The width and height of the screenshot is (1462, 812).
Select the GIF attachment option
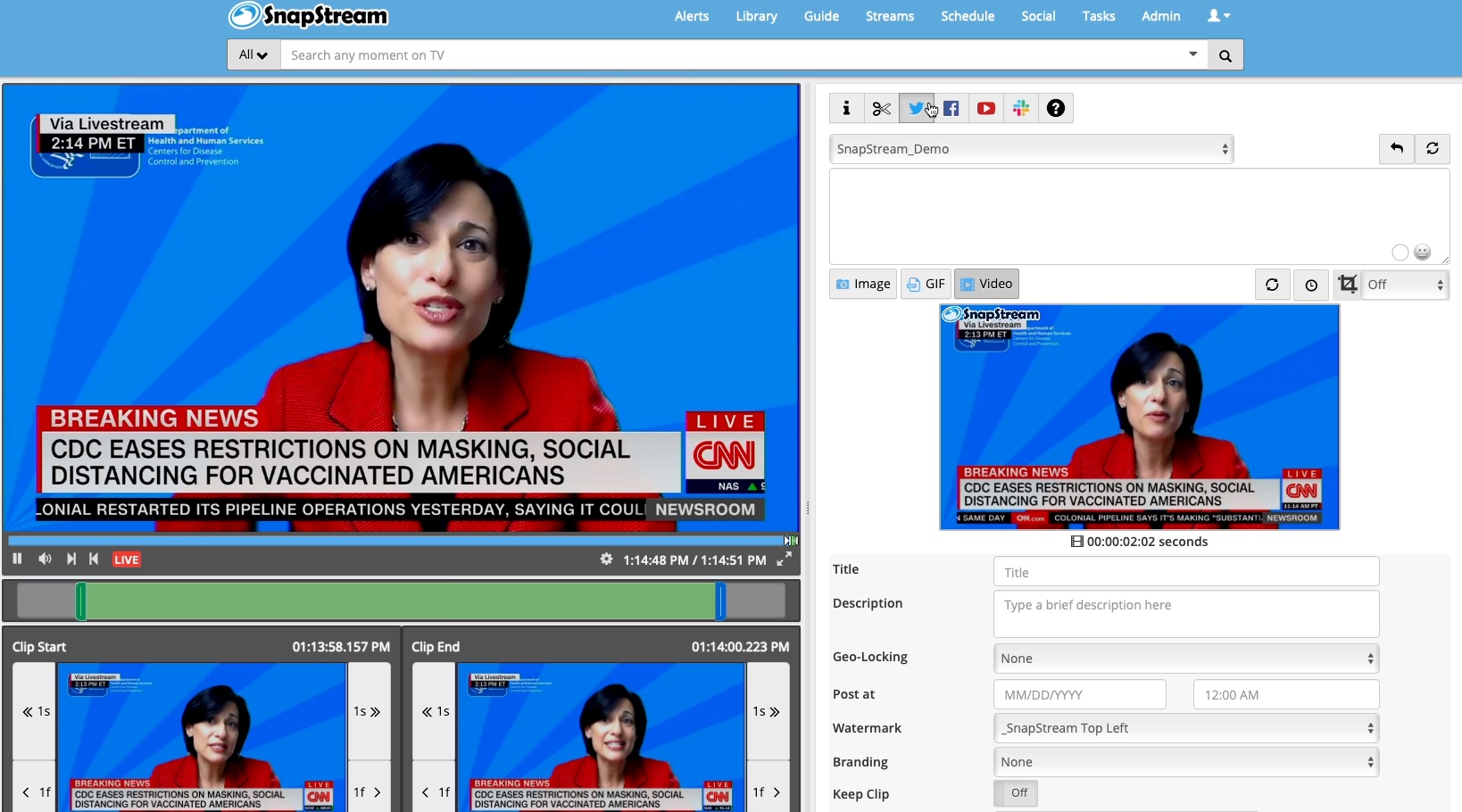(x=925, y=284)
